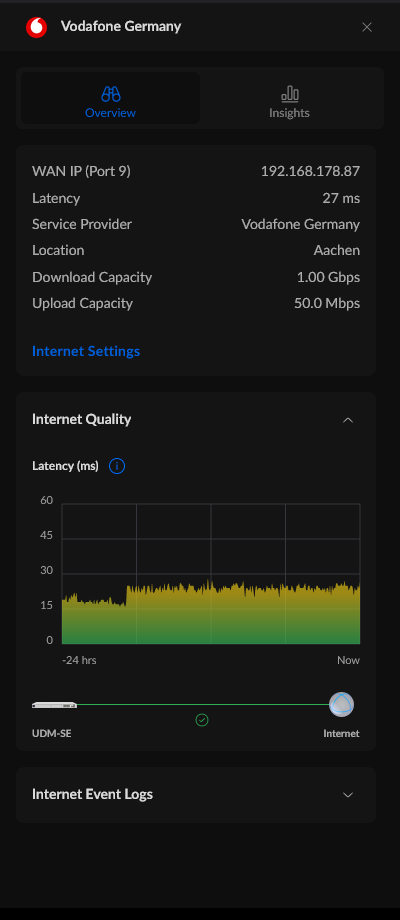400x920 pixels.
Task: Click the Overview binoculars icon
Action: coord(110,93)
